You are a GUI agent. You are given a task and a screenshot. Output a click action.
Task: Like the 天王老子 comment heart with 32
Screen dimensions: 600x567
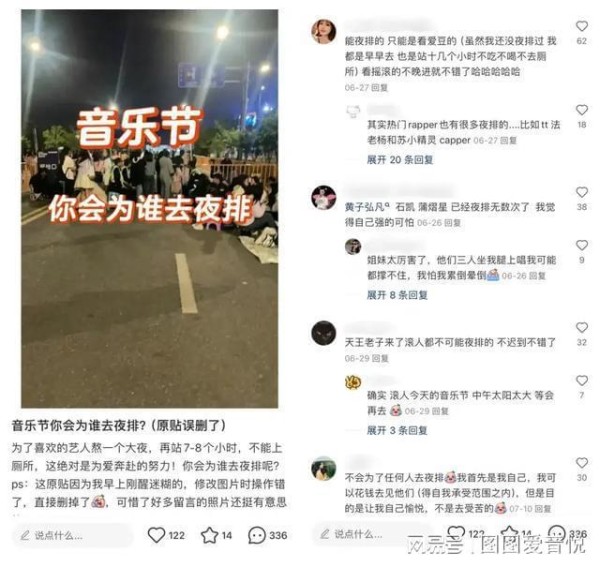coord(582,328)
